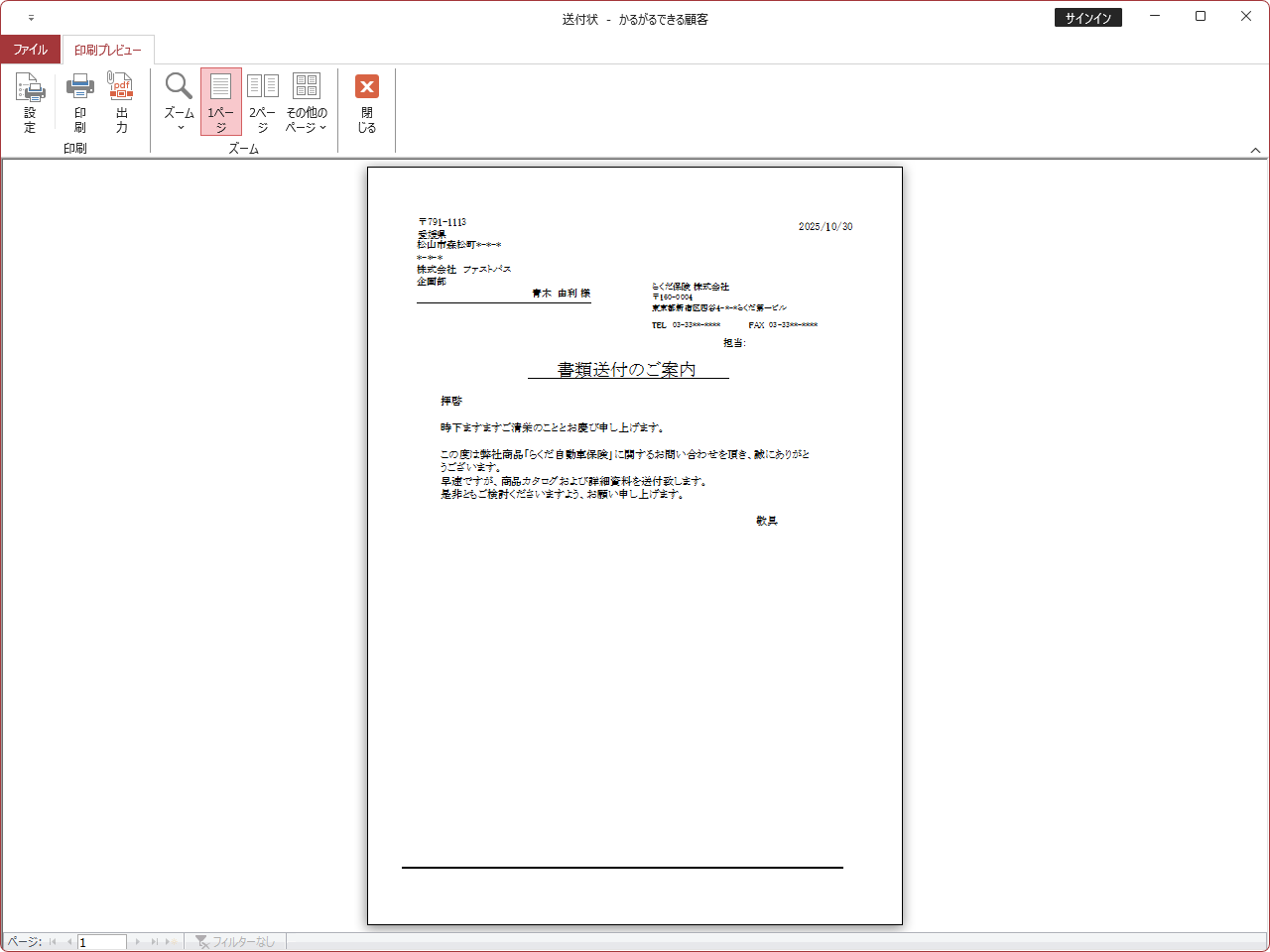
Task: Go to the next page arrow
Action: click(138, 941)
